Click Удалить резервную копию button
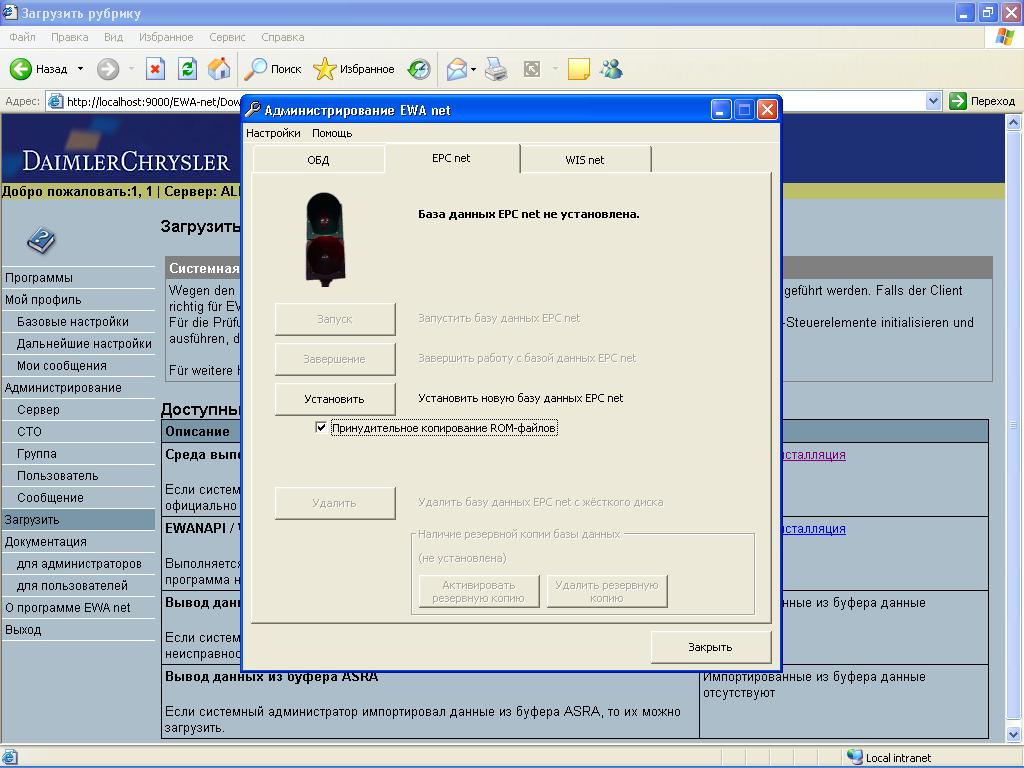 (607, 592)
